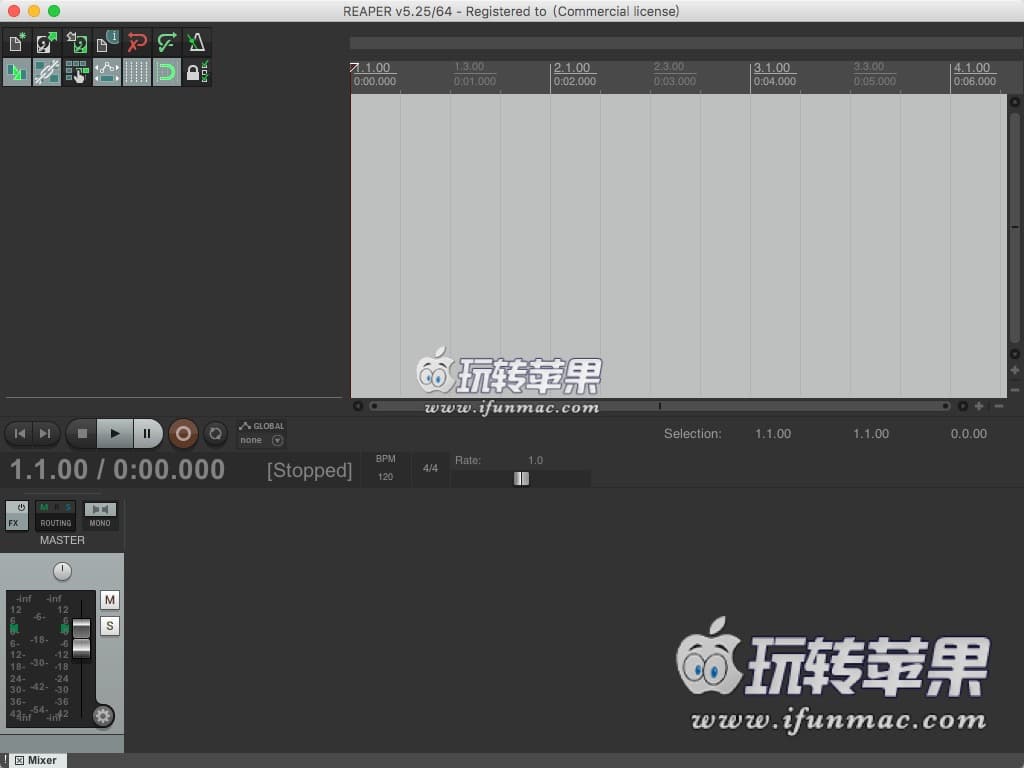This screenshot has height=768, width=1024.
Task: Mute the master track with M button
Action: click(x=110, y=600)
